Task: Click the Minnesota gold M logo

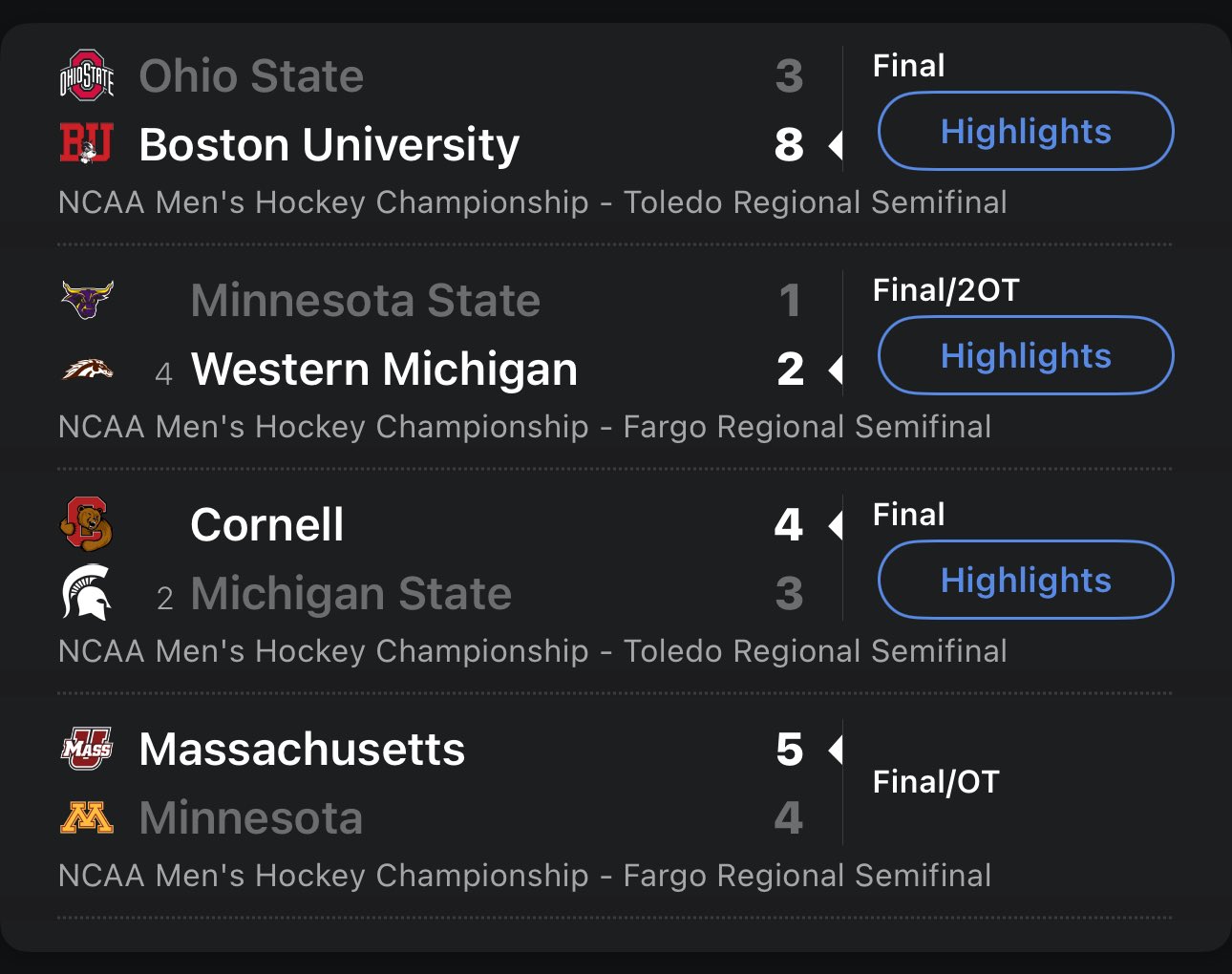Action: tap(87, 817)
